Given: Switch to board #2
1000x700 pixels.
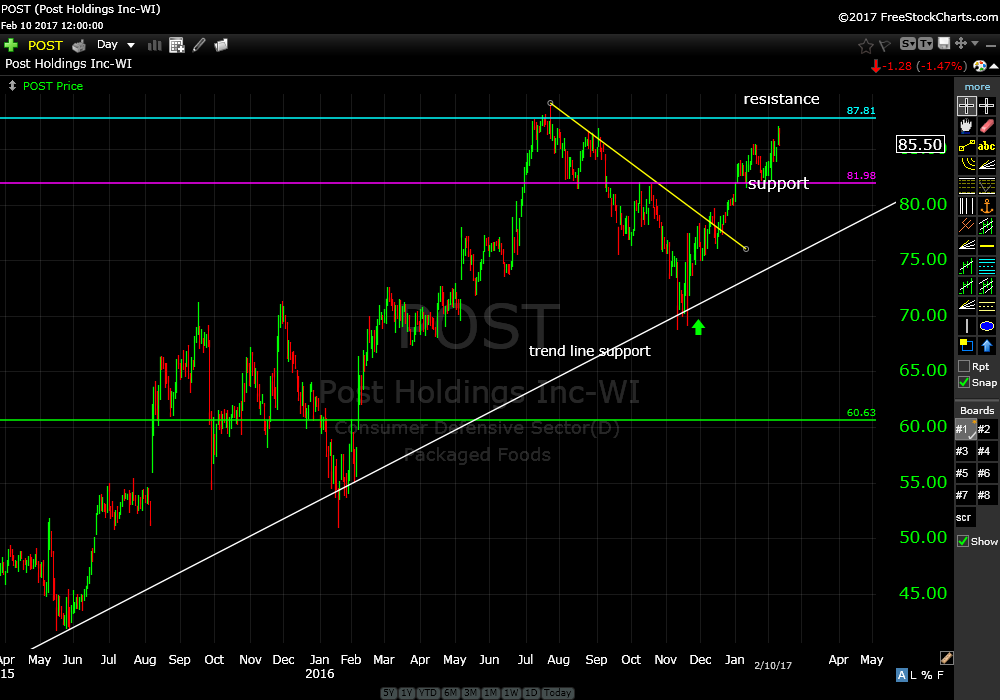Looking at the screenshot, I should pos(984,429).
